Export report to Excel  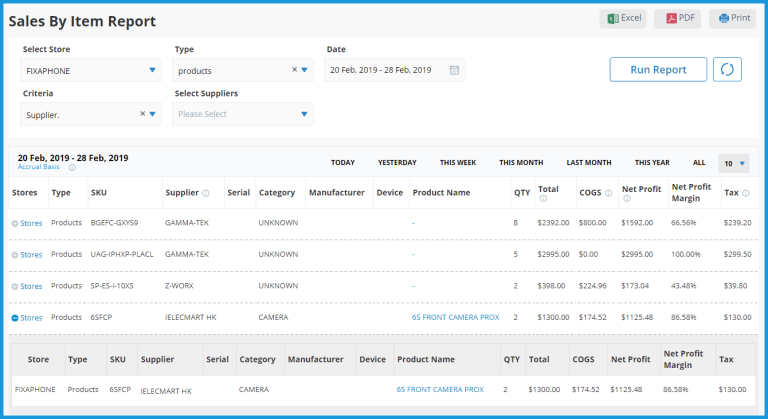pyautogui.click(x=623, y=19)
